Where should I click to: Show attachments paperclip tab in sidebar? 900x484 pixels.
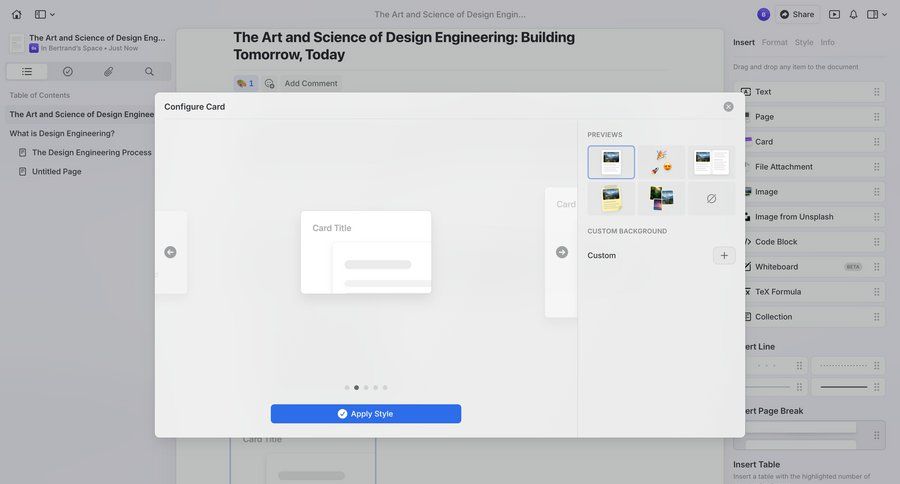(108, 71)
